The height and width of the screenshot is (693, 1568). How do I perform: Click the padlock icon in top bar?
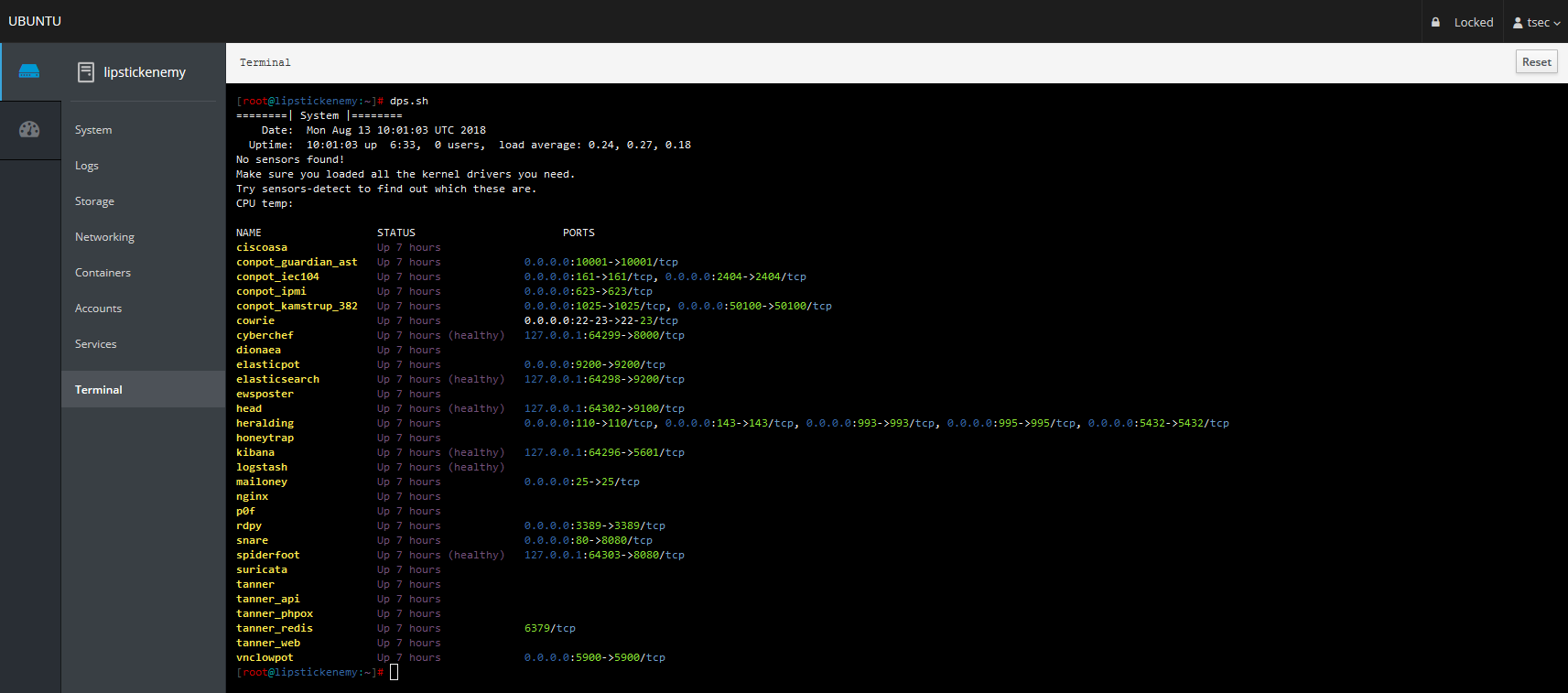click(x=1435, y=22)
